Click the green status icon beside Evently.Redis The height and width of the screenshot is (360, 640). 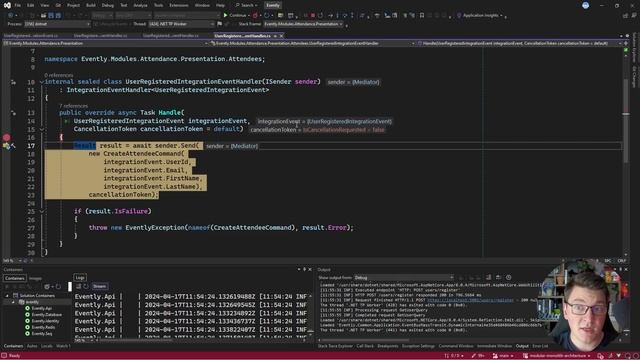27,327
